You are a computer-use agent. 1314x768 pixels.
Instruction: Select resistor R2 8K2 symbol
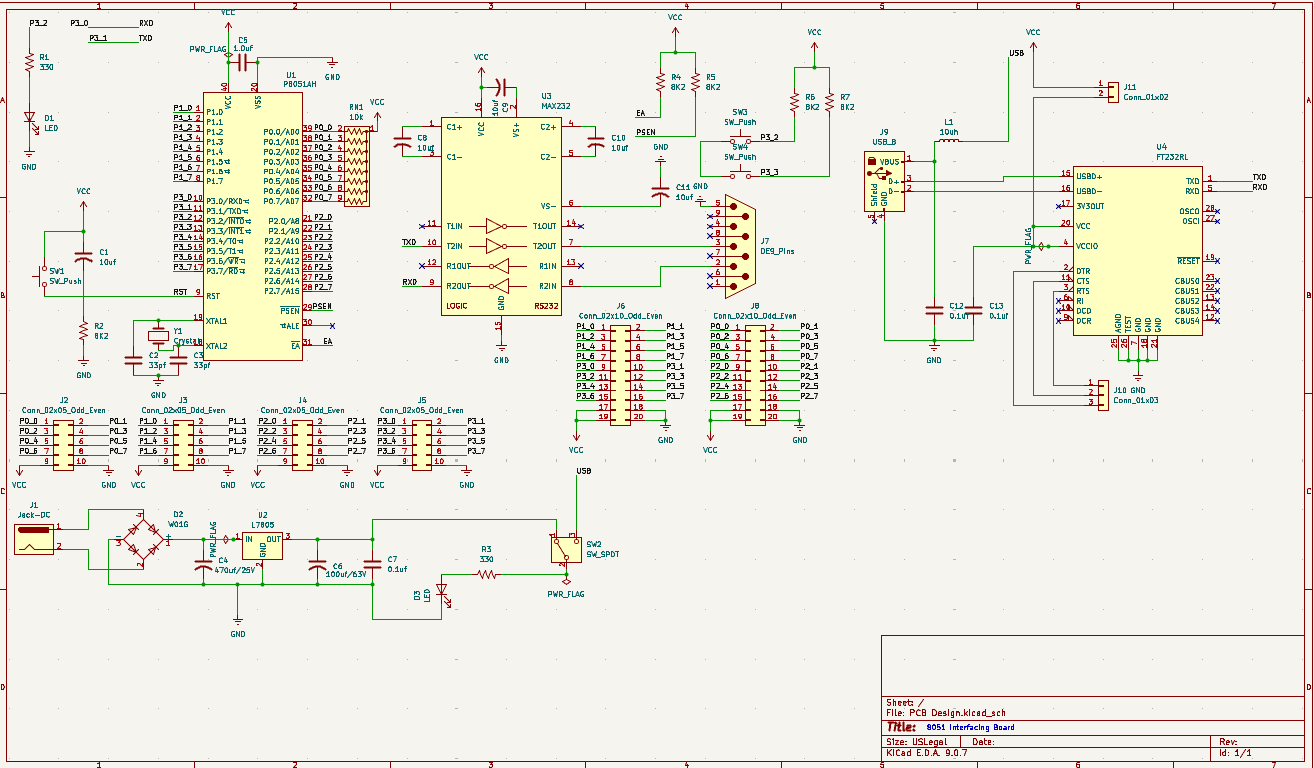point(84,331)
